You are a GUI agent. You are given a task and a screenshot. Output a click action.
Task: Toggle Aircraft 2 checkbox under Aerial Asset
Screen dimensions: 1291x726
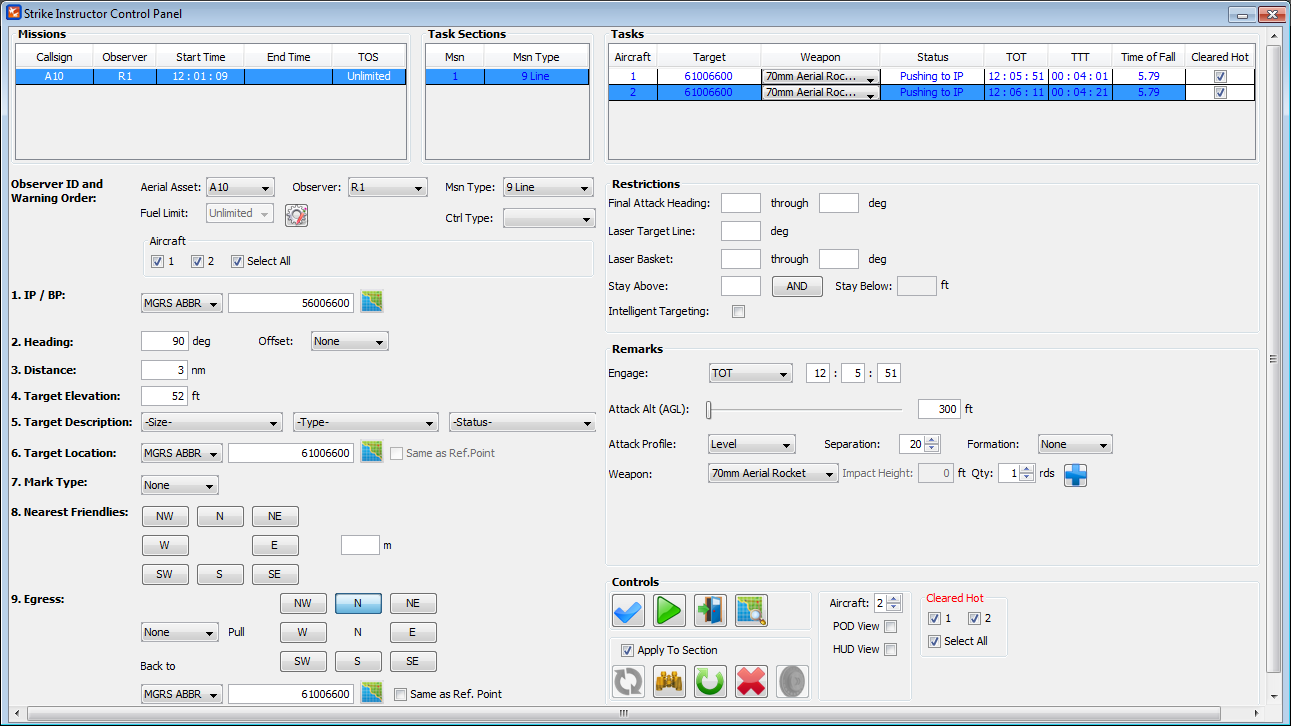197,261
